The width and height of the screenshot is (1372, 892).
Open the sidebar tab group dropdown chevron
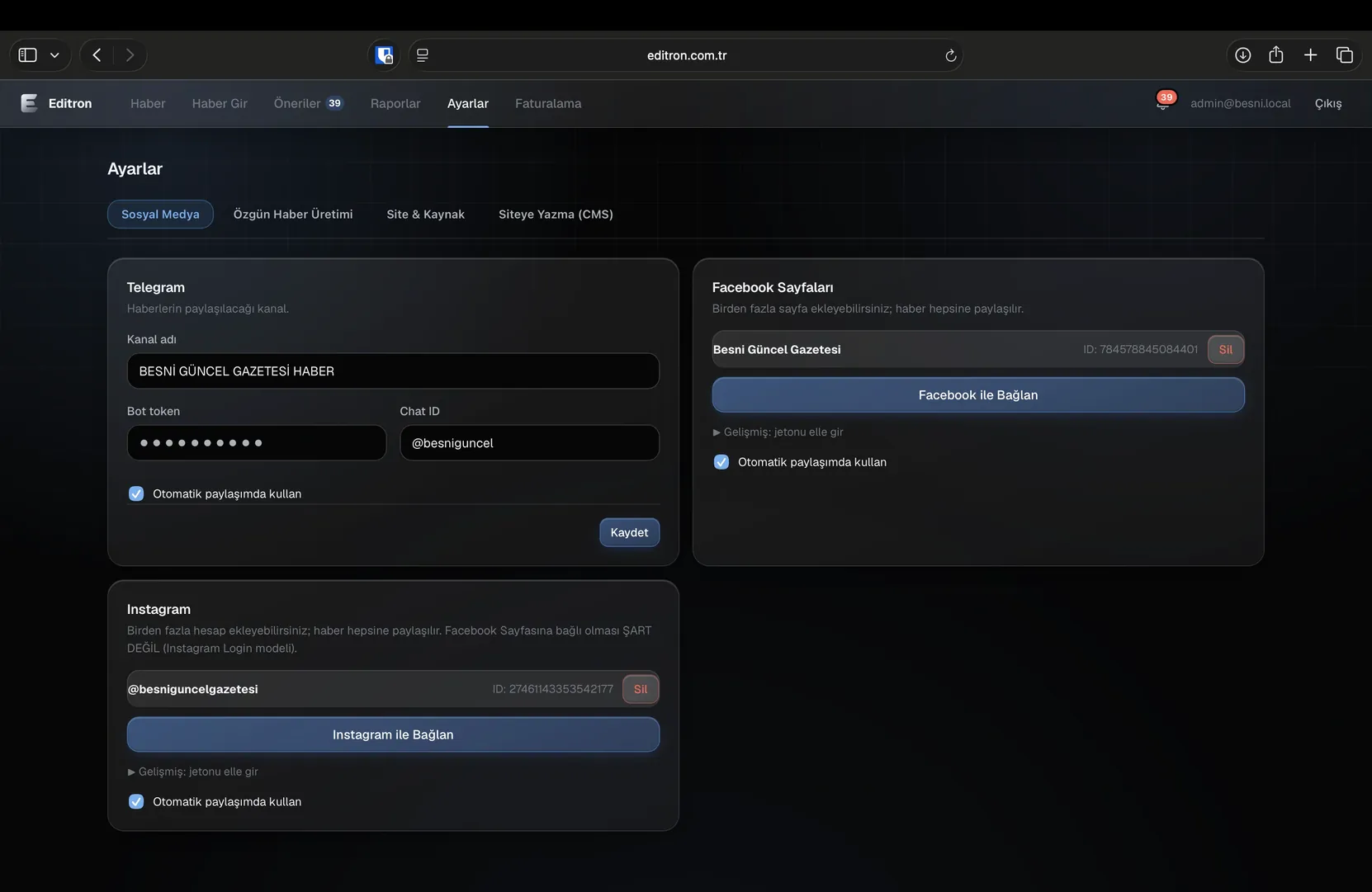tap(54, 55)
